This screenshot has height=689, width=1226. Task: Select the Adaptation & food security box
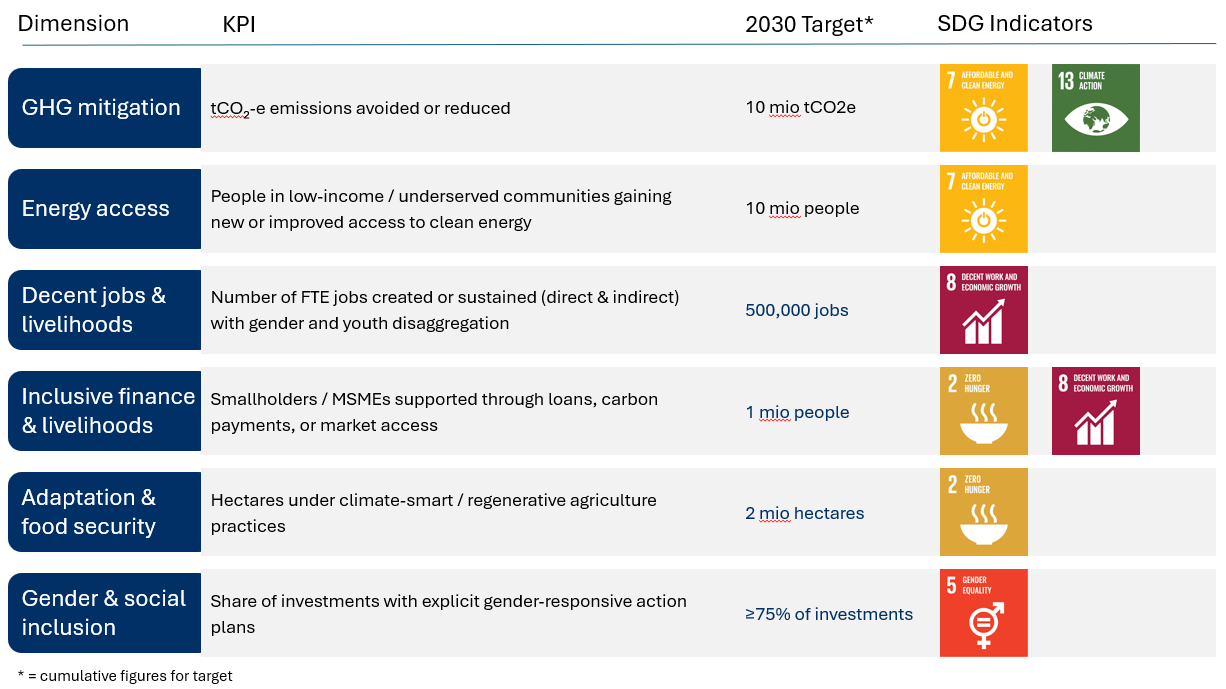[104, 512]
